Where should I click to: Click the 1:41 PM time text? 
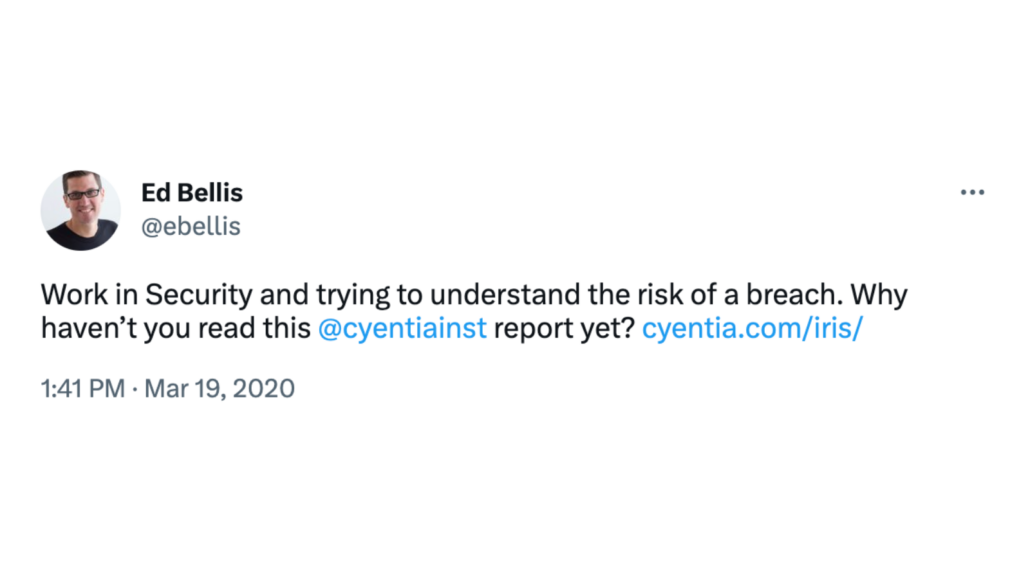pyautogui.click(x=83, y=388)
